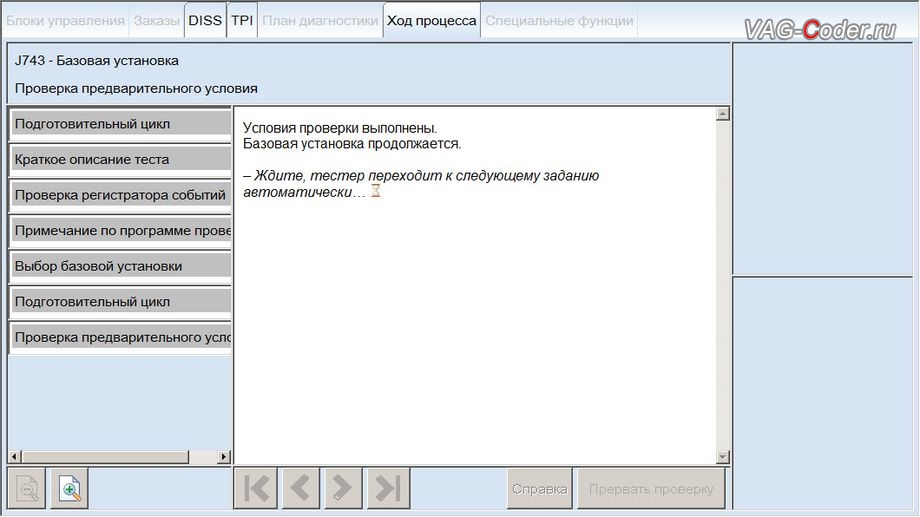Click the zoom in magnifier icon
920x517 pixels.
[x=69, y=488]
